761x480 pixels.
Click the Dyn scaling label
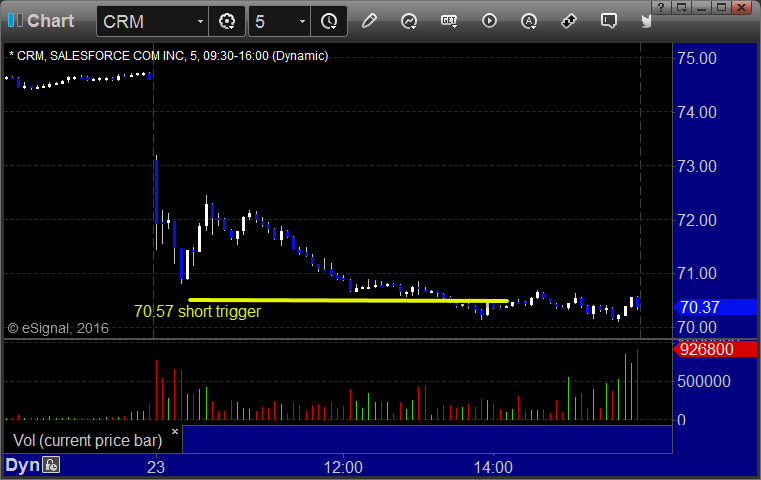point(22,465)
